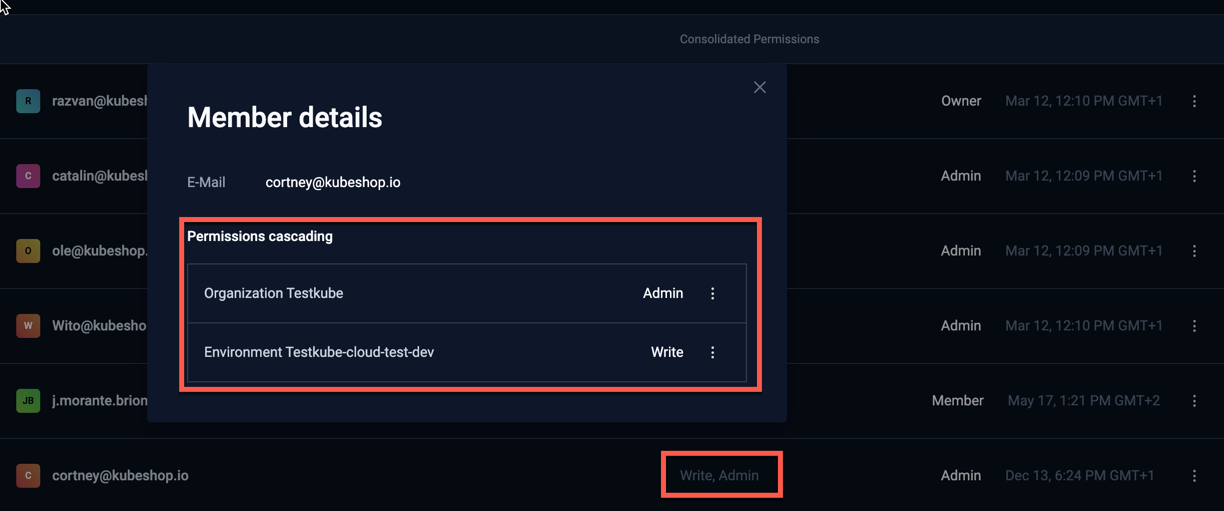Click the Write, Admin permissions cell

(x=719, y=476)
